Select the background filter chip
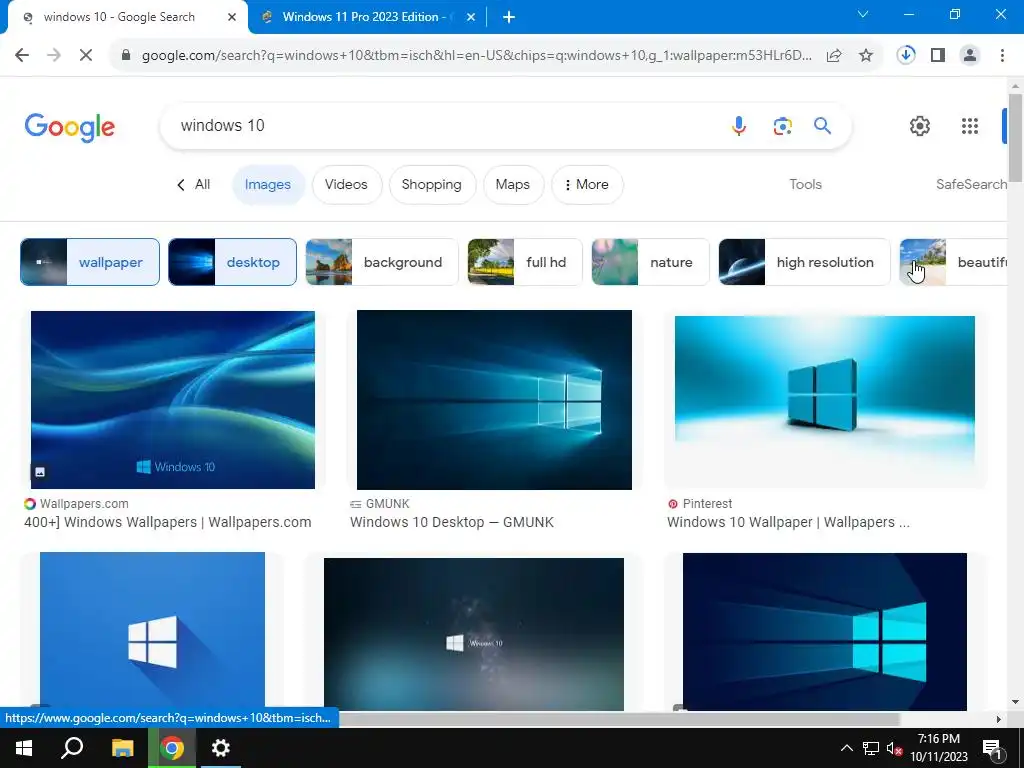This screenshot has width=1024, height=768. click(381, 262)
